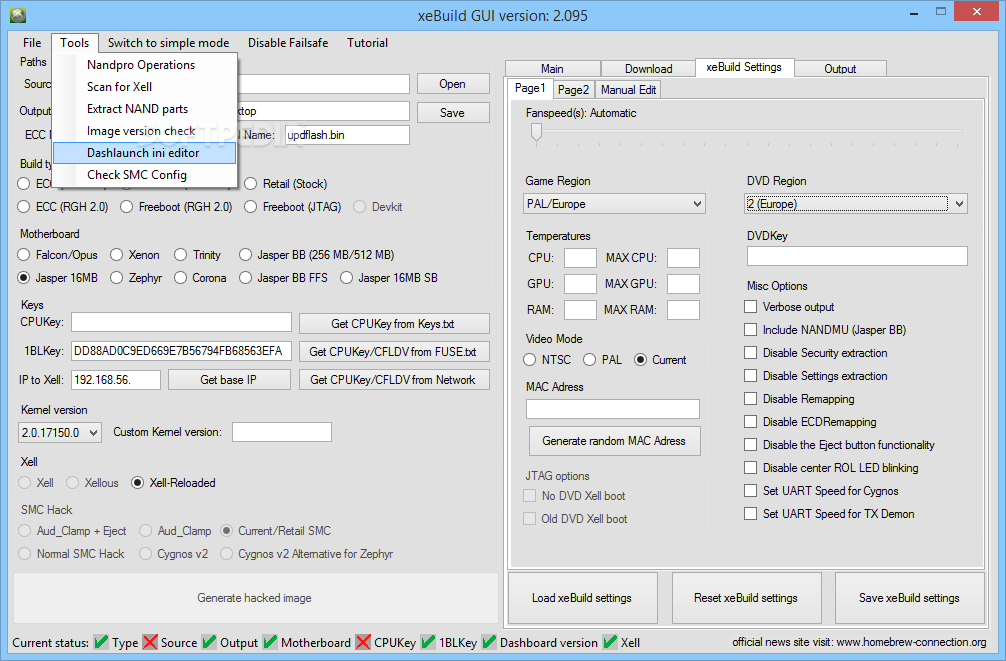Click Get CPUKey/CFLDV from Network
The height and width of the screenshot is (661, 1006).
click(x=394, y=380)
